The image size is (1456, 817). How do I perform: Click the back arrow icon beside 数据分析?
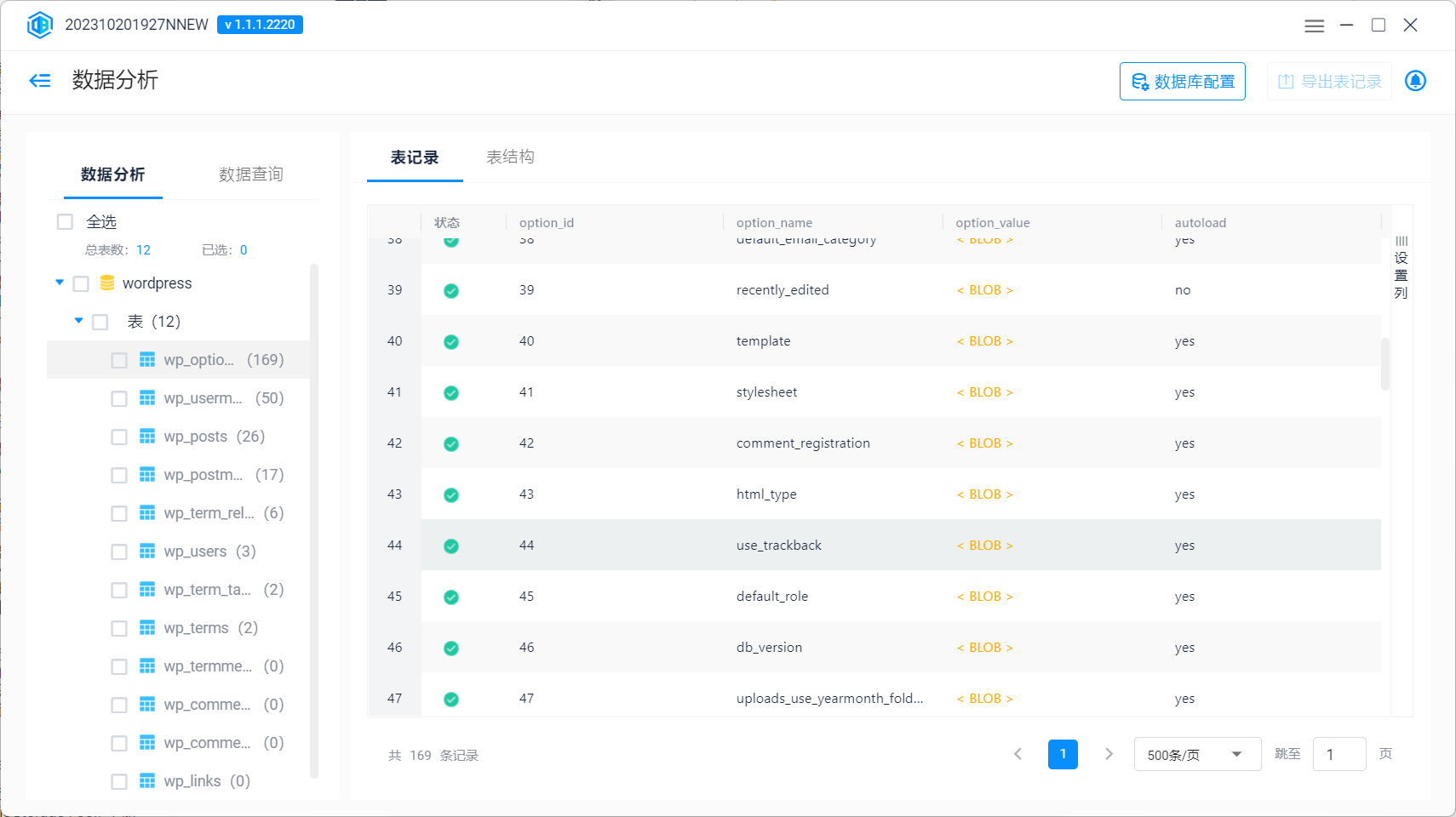point(40,81)
